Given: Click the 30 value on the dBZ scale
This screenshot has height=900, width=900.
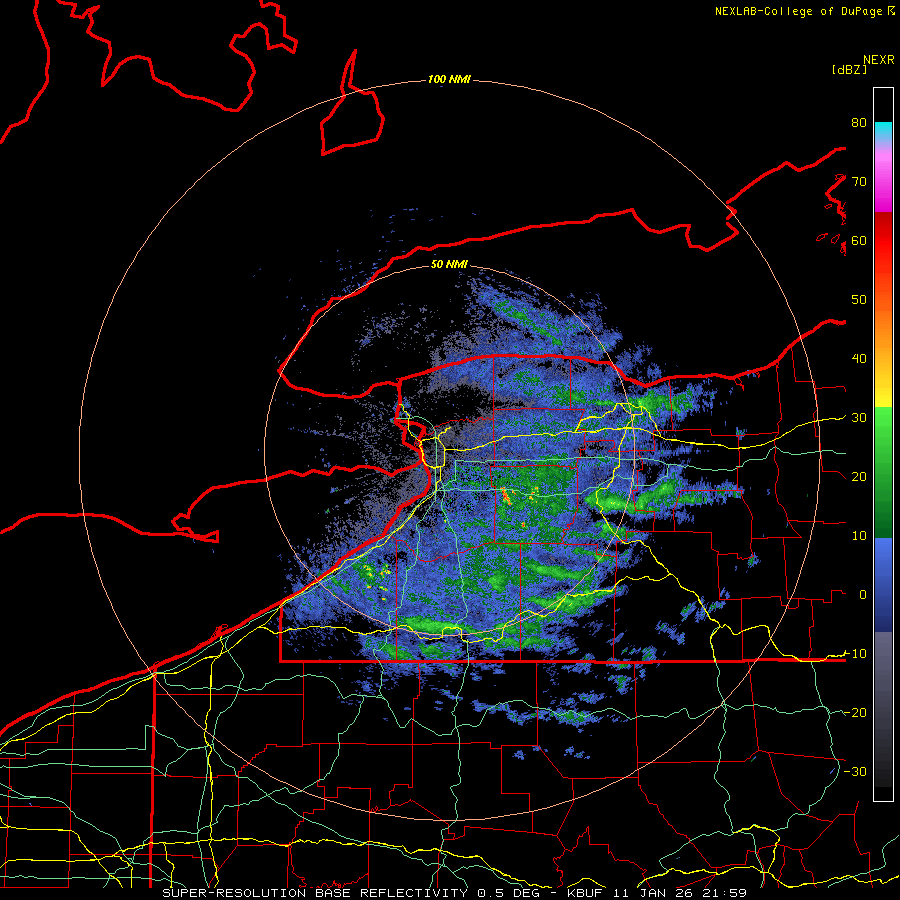Looking at the screenshot, I should (x=859, y=418).
